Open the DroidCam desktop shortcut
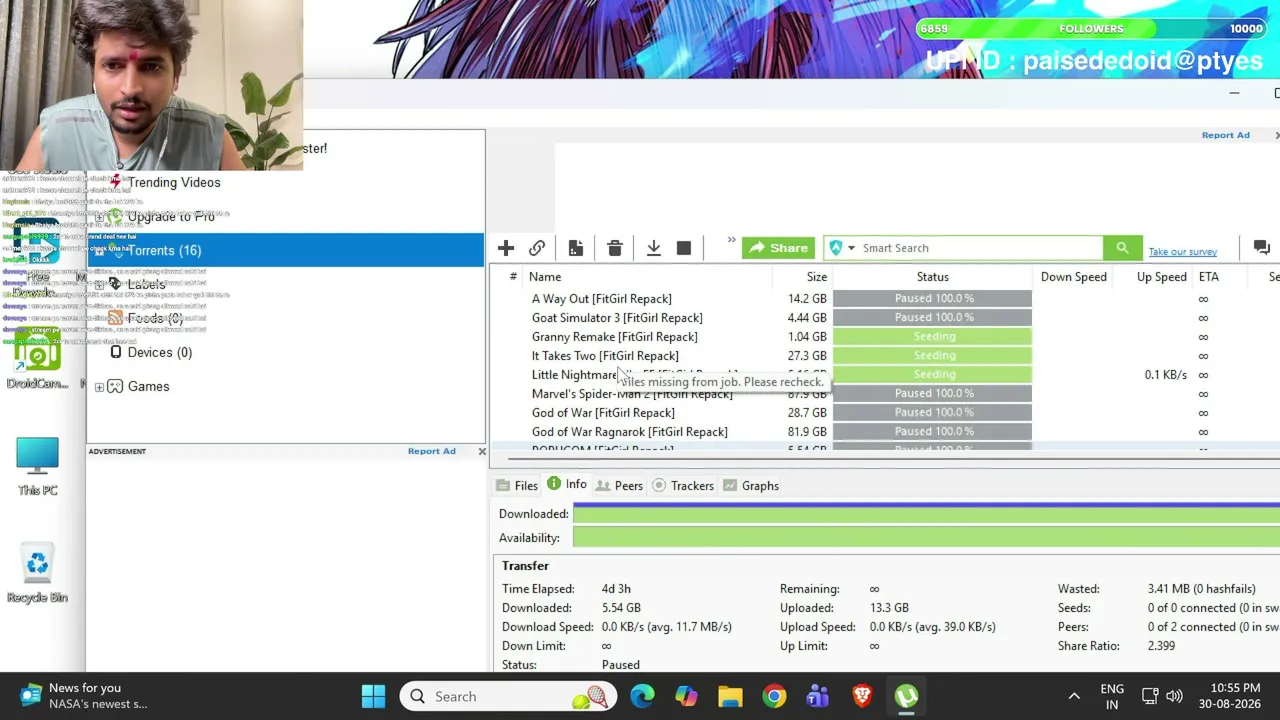The image size is (1280, 720). [x=37, y=362]
